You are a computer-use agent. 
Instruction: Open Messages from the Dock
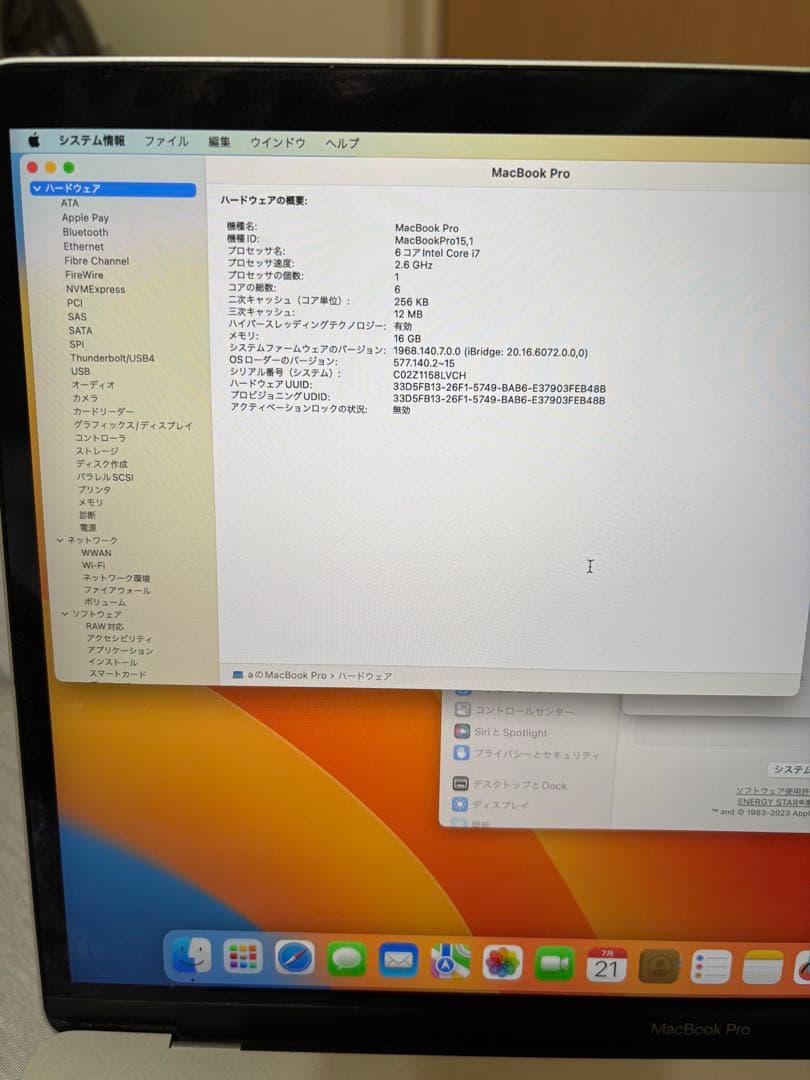pyautogui.click(x=346, y=959)
